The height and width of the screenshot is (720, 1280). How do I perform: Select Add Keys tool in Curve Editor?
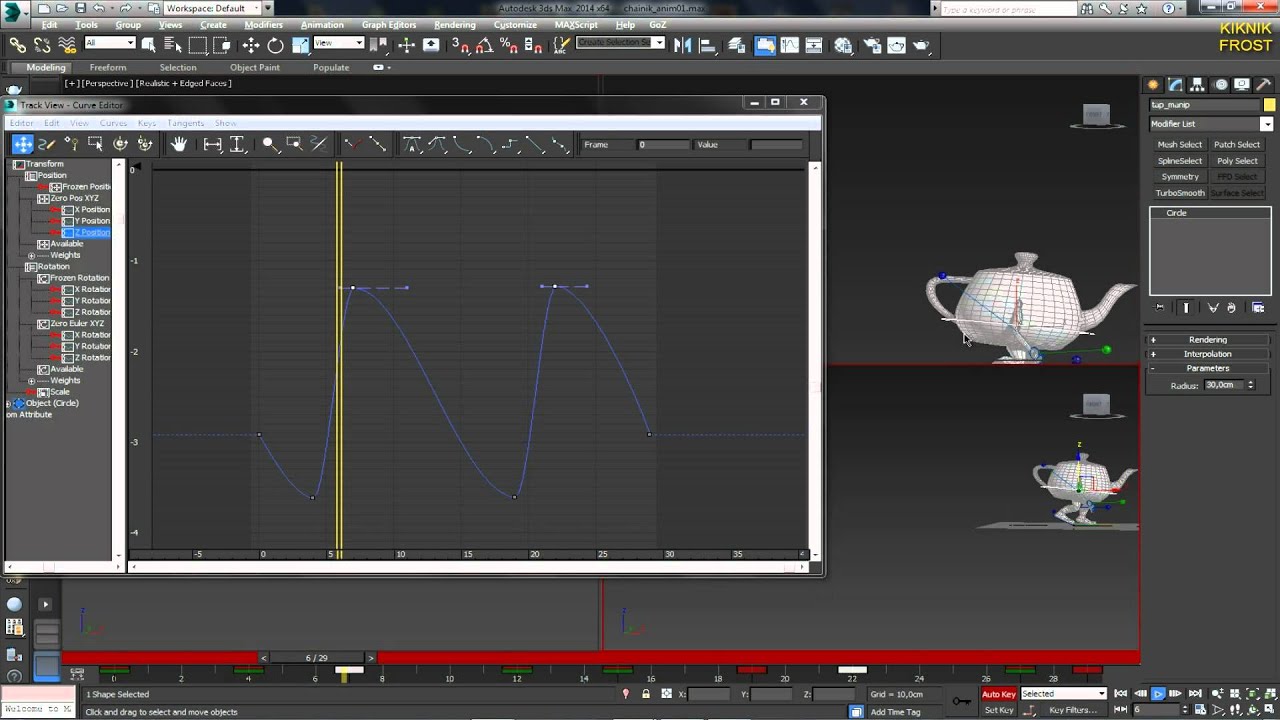click(71, 144)
